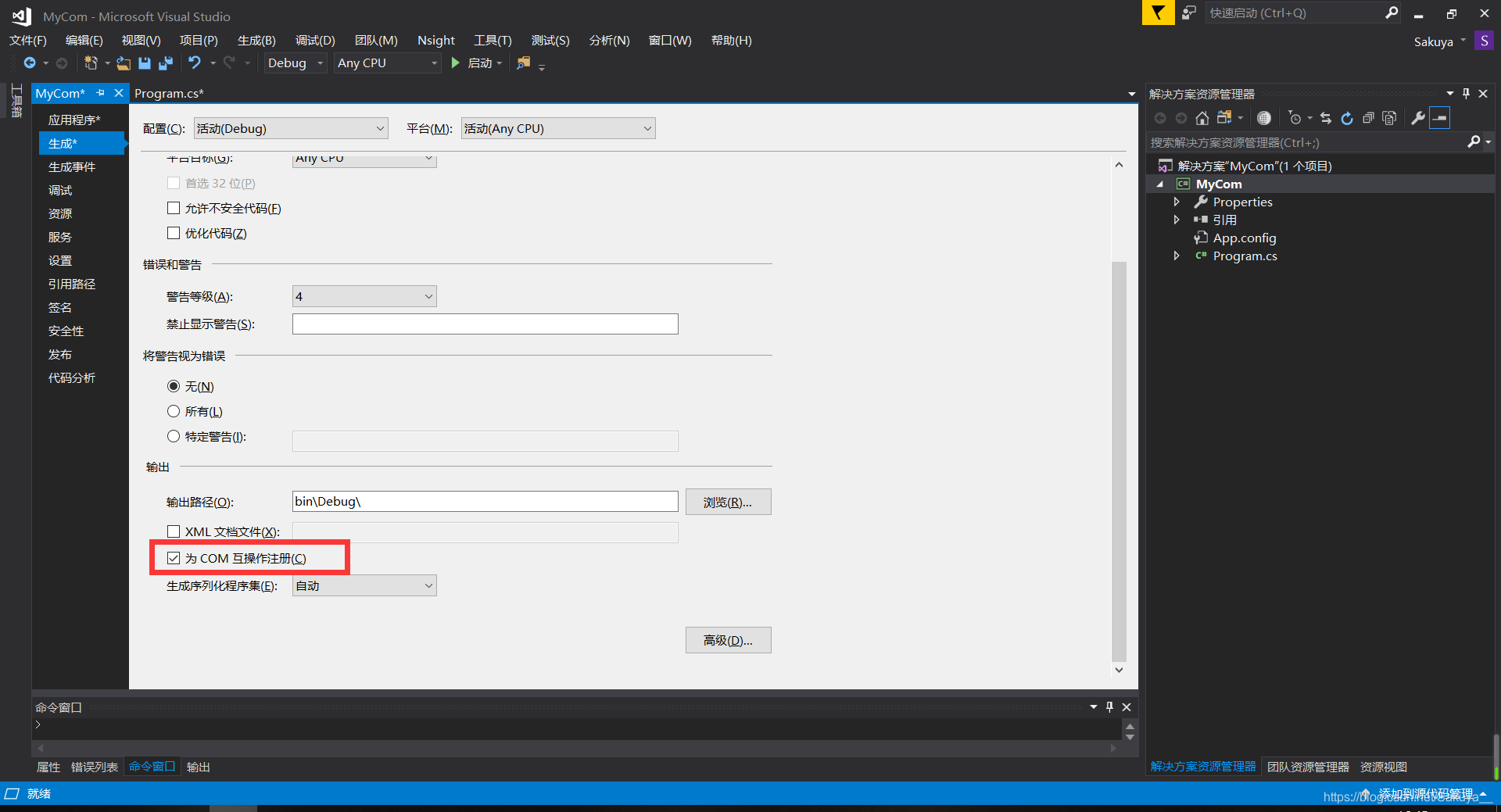Screen dimensions: 1501x812
Task: Click the Navigate Backward arrow in the toolbar
Action: coord(30,63)
